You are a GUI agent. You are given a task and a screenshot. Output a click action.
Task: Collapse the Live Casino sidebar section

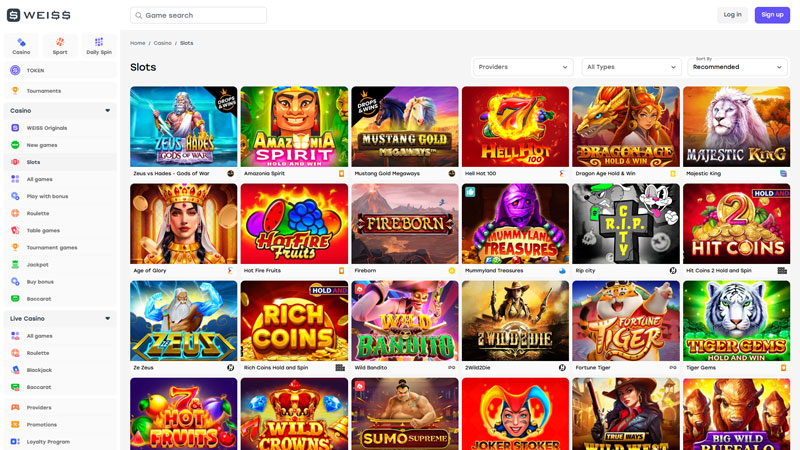click(107, 318)
